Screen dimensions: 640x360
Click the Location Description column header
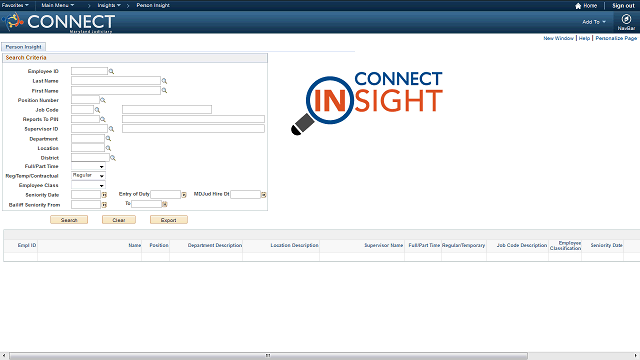point(294,245)
